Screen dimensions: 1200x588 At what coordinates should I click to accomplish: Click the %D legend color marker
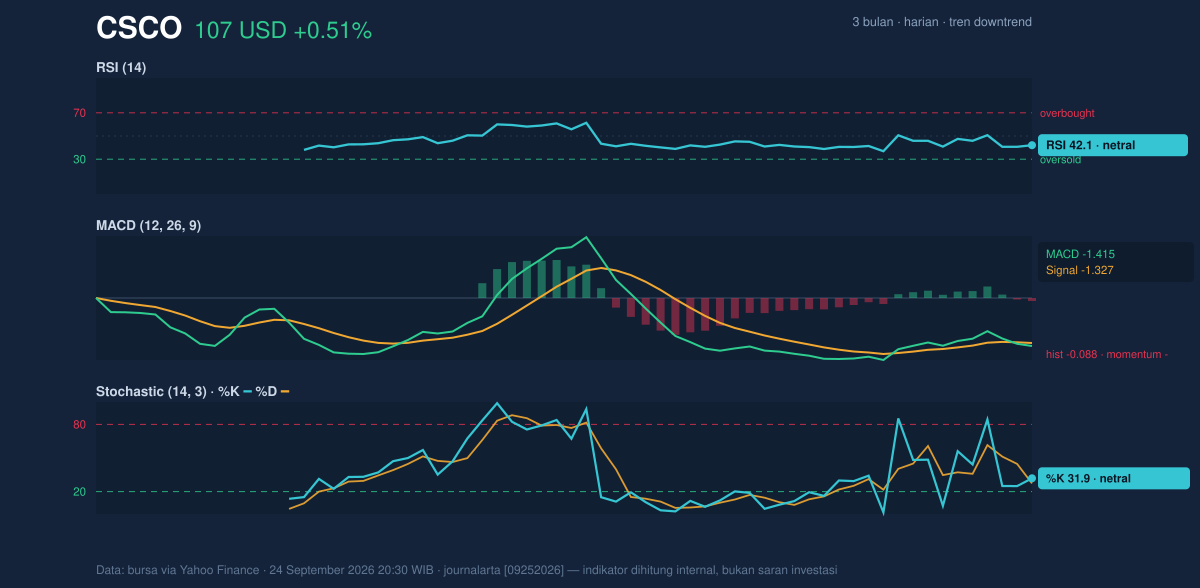click(284, 392)
